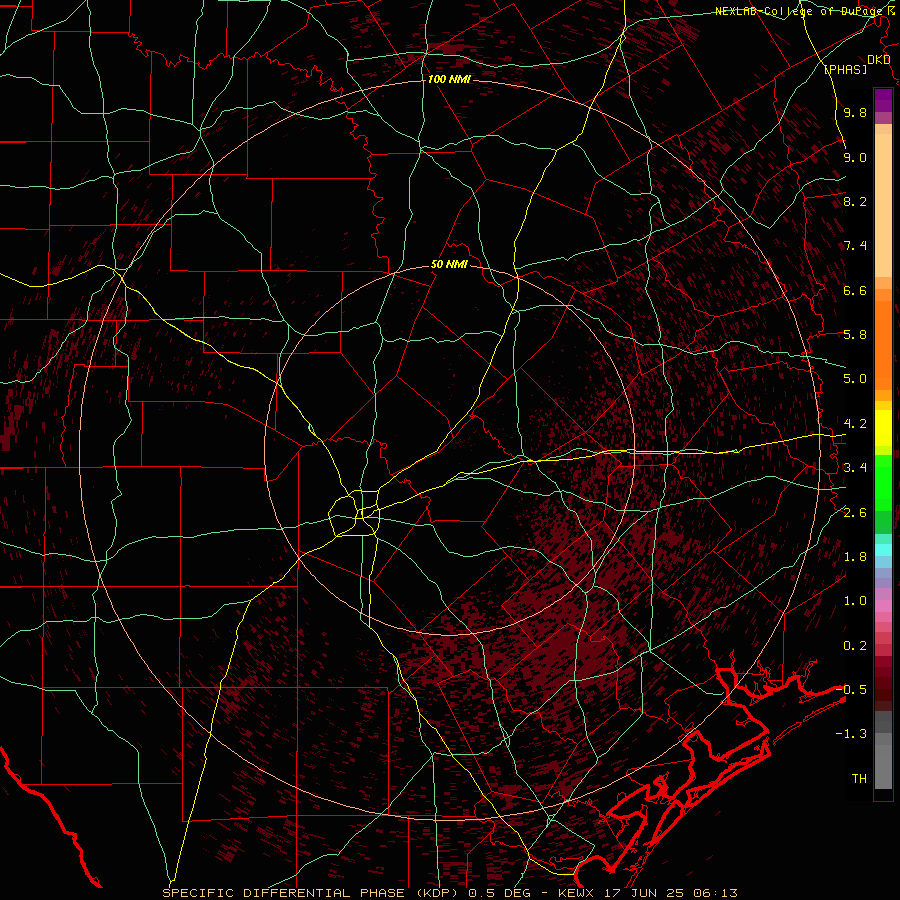Viewport: 900px width, 900px height.
Task: Click the 9.8 value on color scale
Action: [855, 112]
